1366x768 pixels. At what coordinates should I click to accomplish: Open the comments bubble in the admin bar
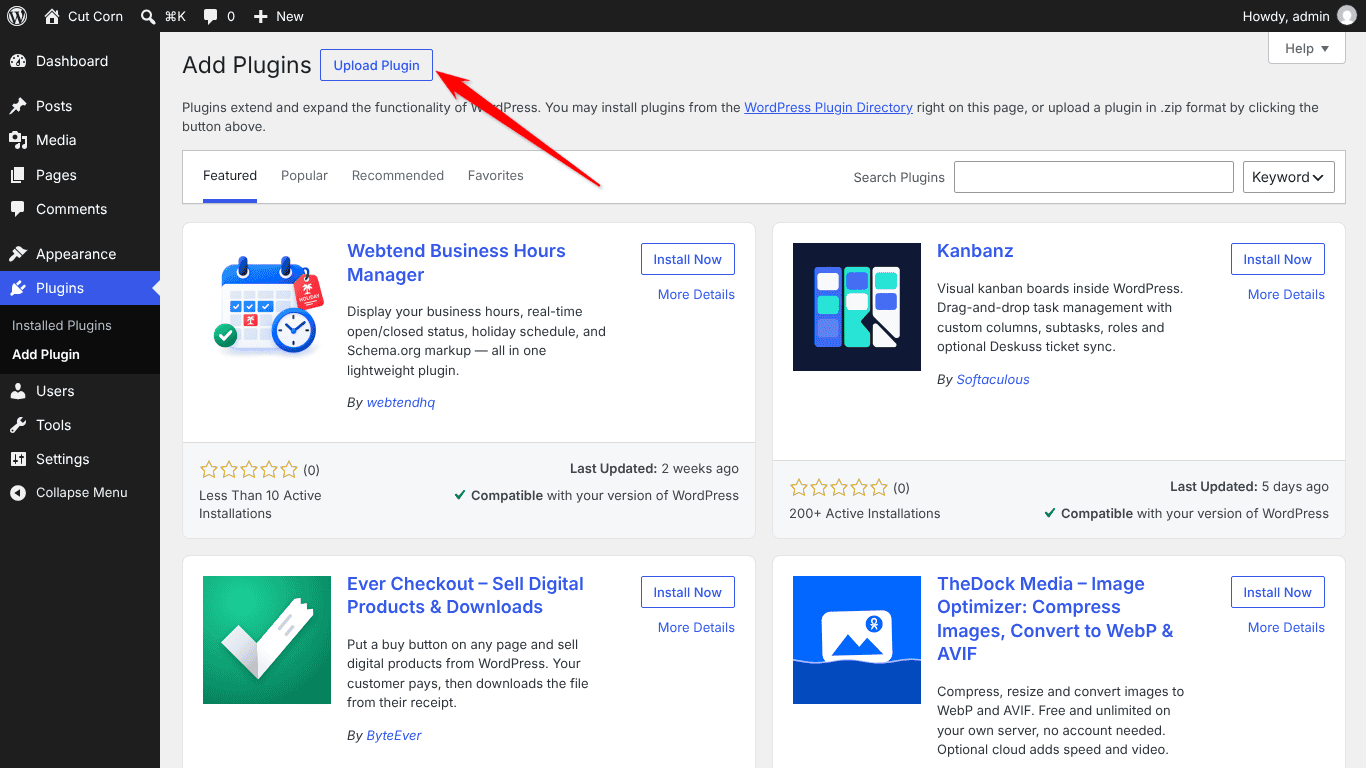pyautogui.click(x=210, y=16)
